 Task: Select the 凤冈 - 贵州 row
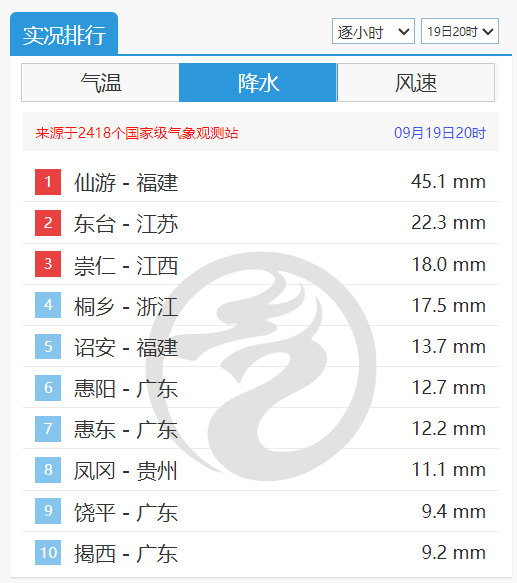pyautogui.click(x=261, y=470)
